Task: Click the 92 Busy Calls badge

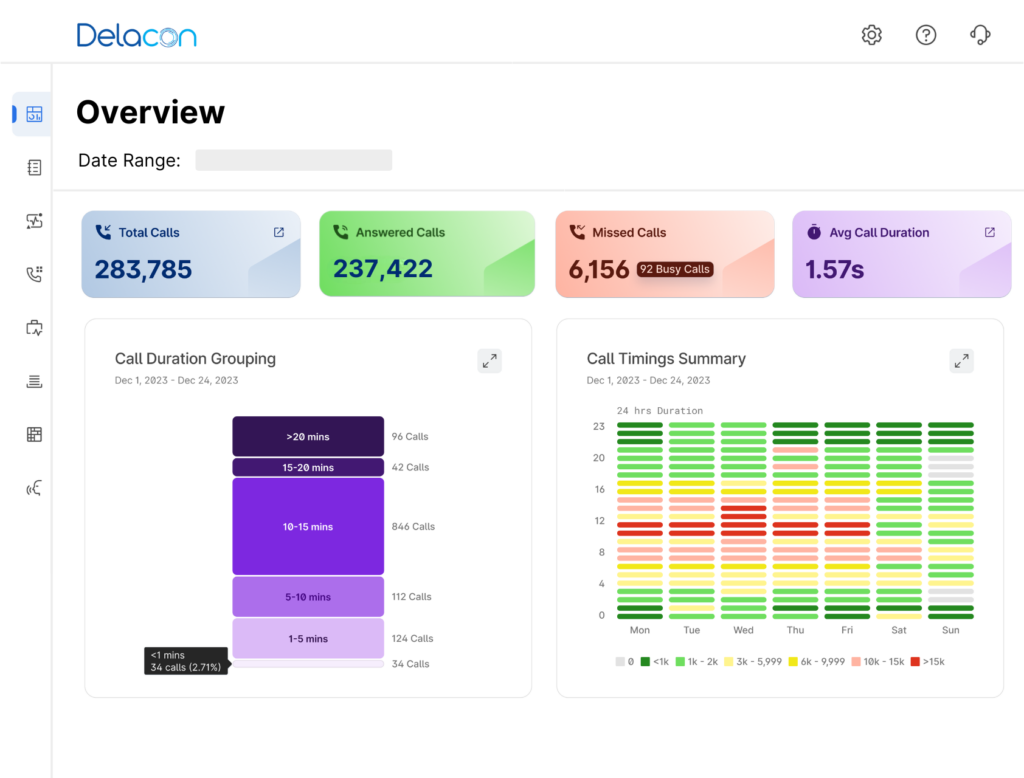Action: pos(675,269)
